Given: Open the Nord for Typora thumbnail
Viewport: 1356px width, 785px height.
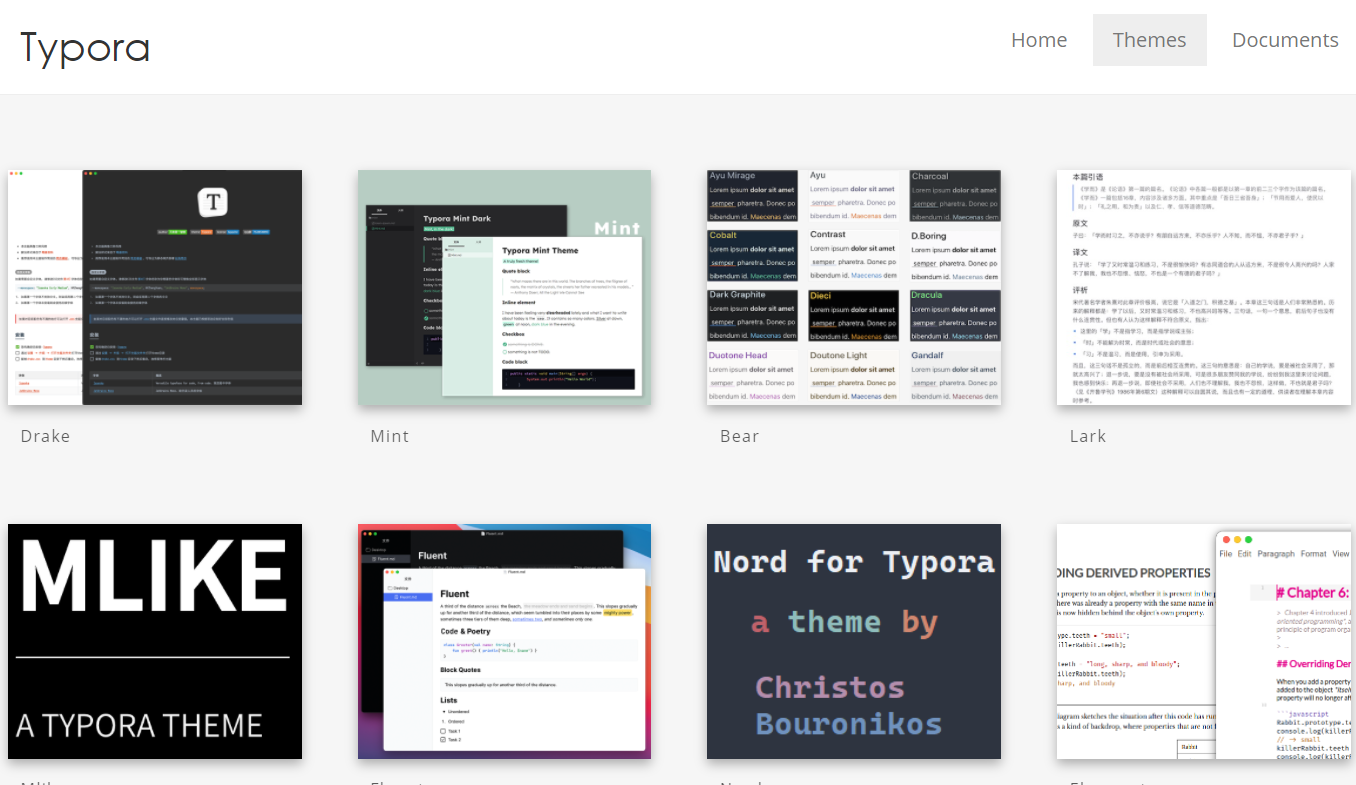Looking at the screenshot, I should pyautogui.click(x=854, y=642).
